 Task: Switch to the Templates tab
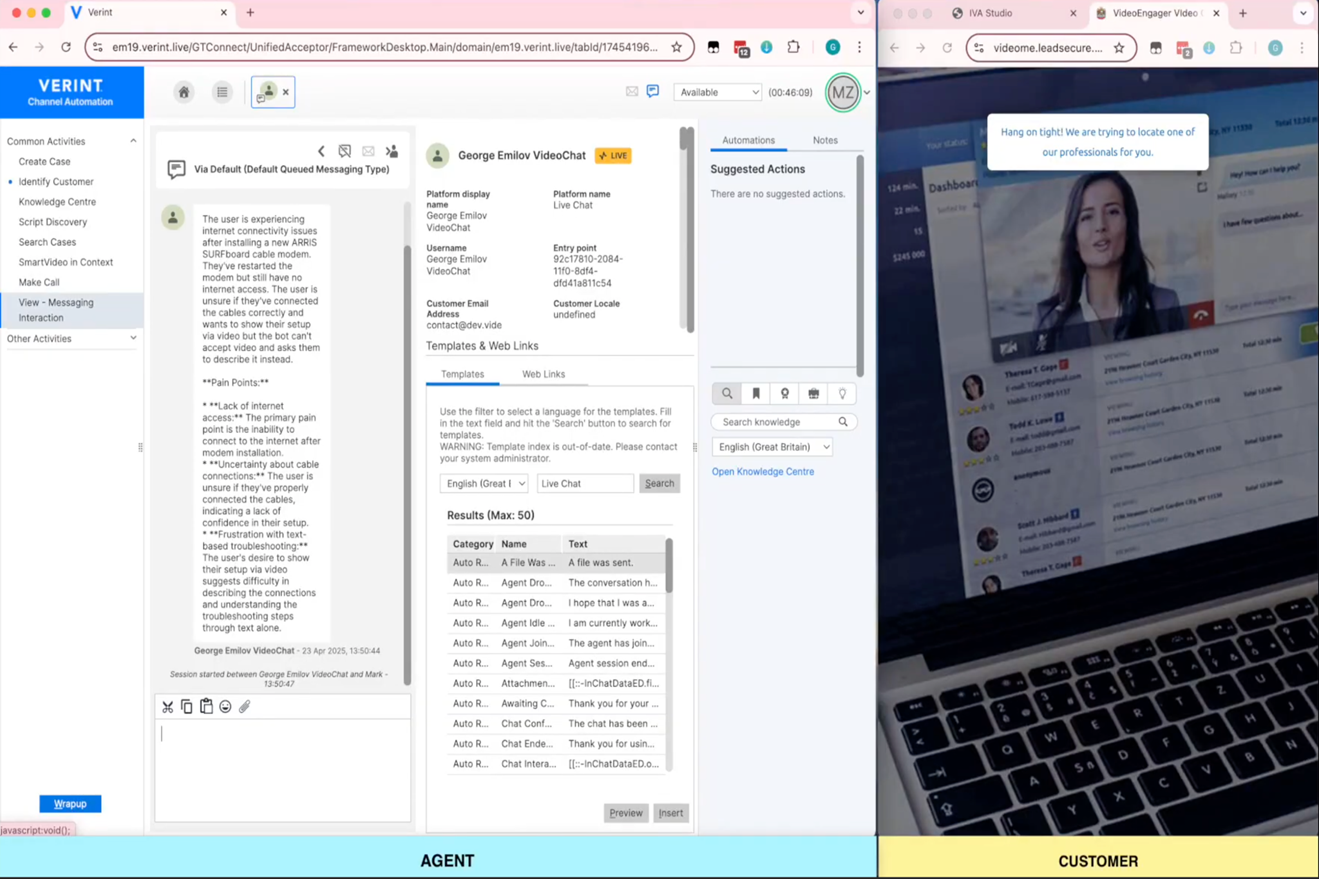pyautogui.click(x=463, y=374)
